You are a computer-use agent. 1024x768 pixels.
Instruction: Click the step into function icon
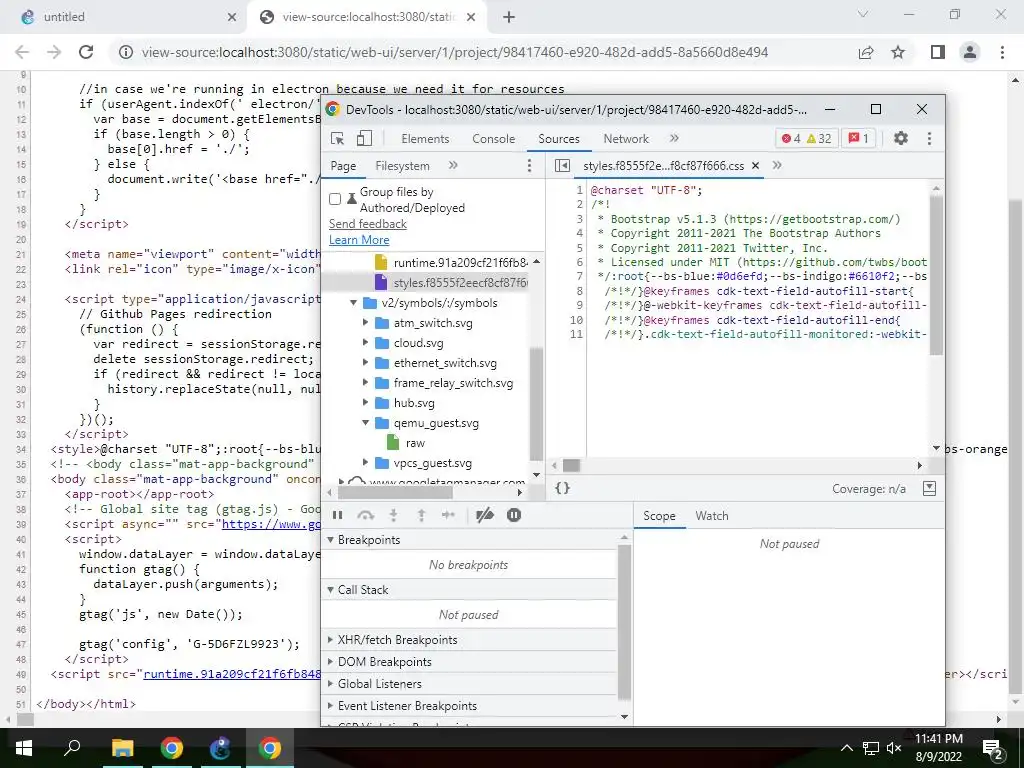tap(394, 515)
